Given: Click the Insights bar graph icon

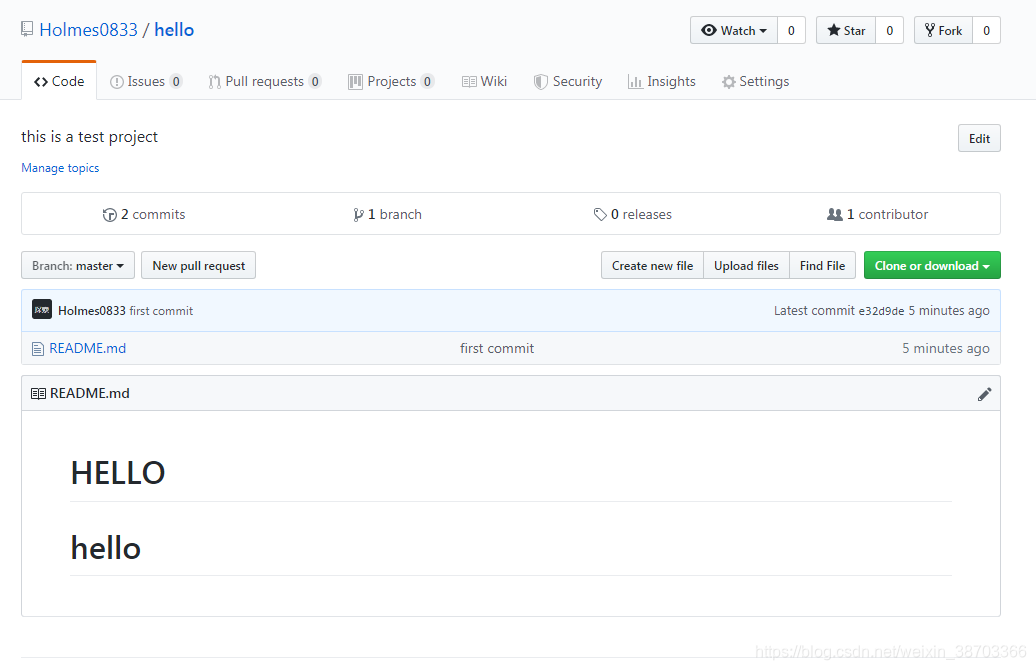Looking at the screenshot, I should click(x=635, y=82).
